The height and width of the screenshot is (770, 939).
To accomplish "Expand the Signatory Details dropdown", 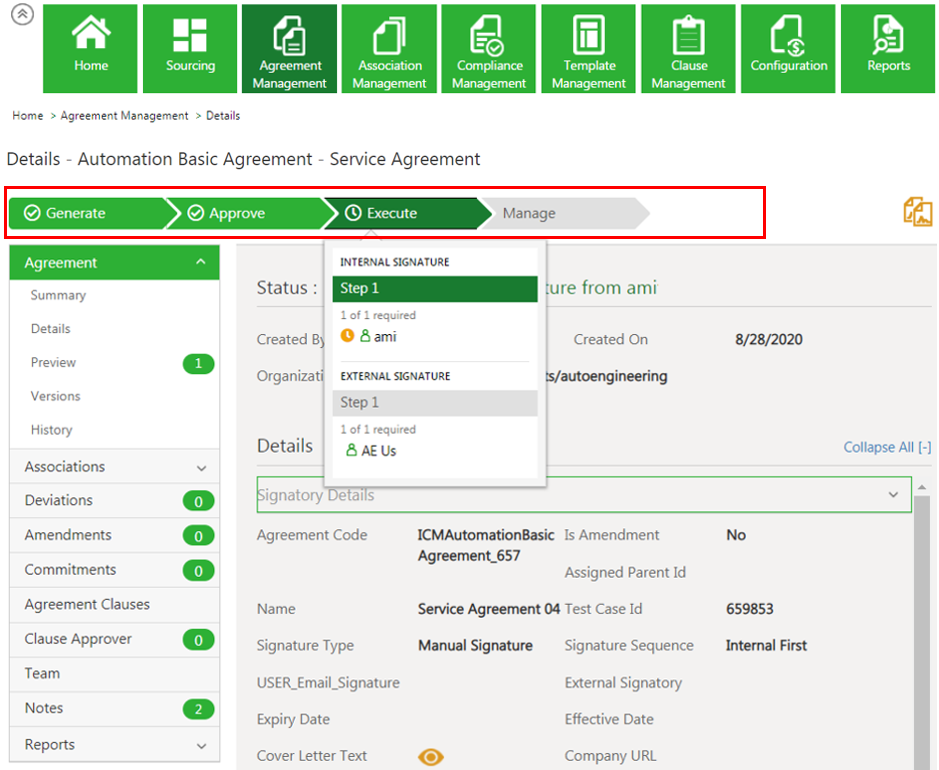I will tap(893, 495).
